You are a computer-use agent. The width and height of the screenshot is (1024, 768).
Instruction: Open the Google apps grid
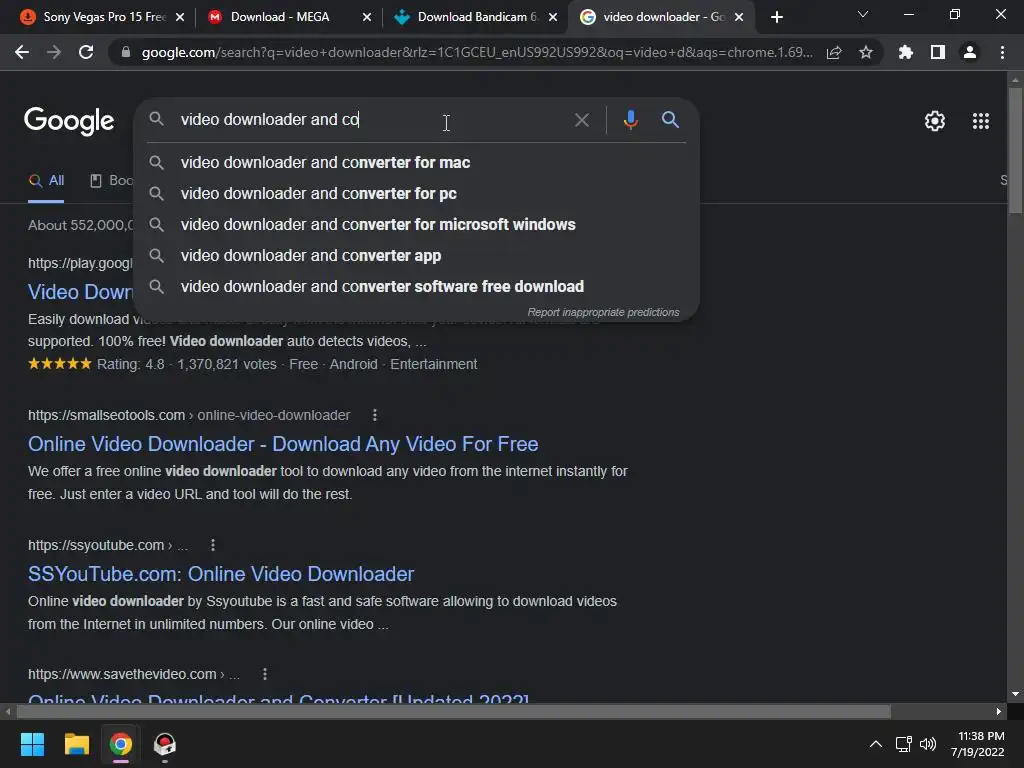[980, 121]
